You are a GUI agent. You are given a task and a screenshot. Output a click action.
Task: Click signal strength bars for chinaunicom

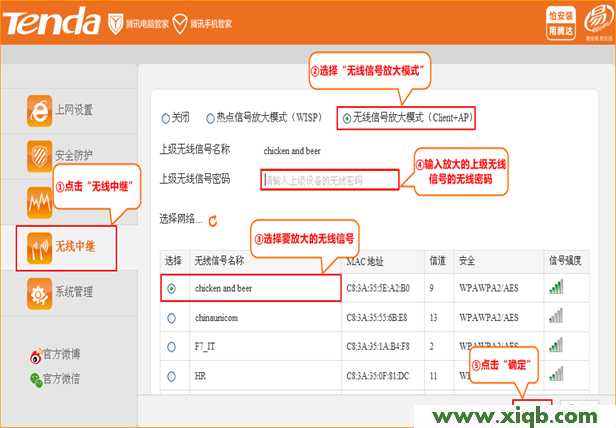(x=556, y=316)
